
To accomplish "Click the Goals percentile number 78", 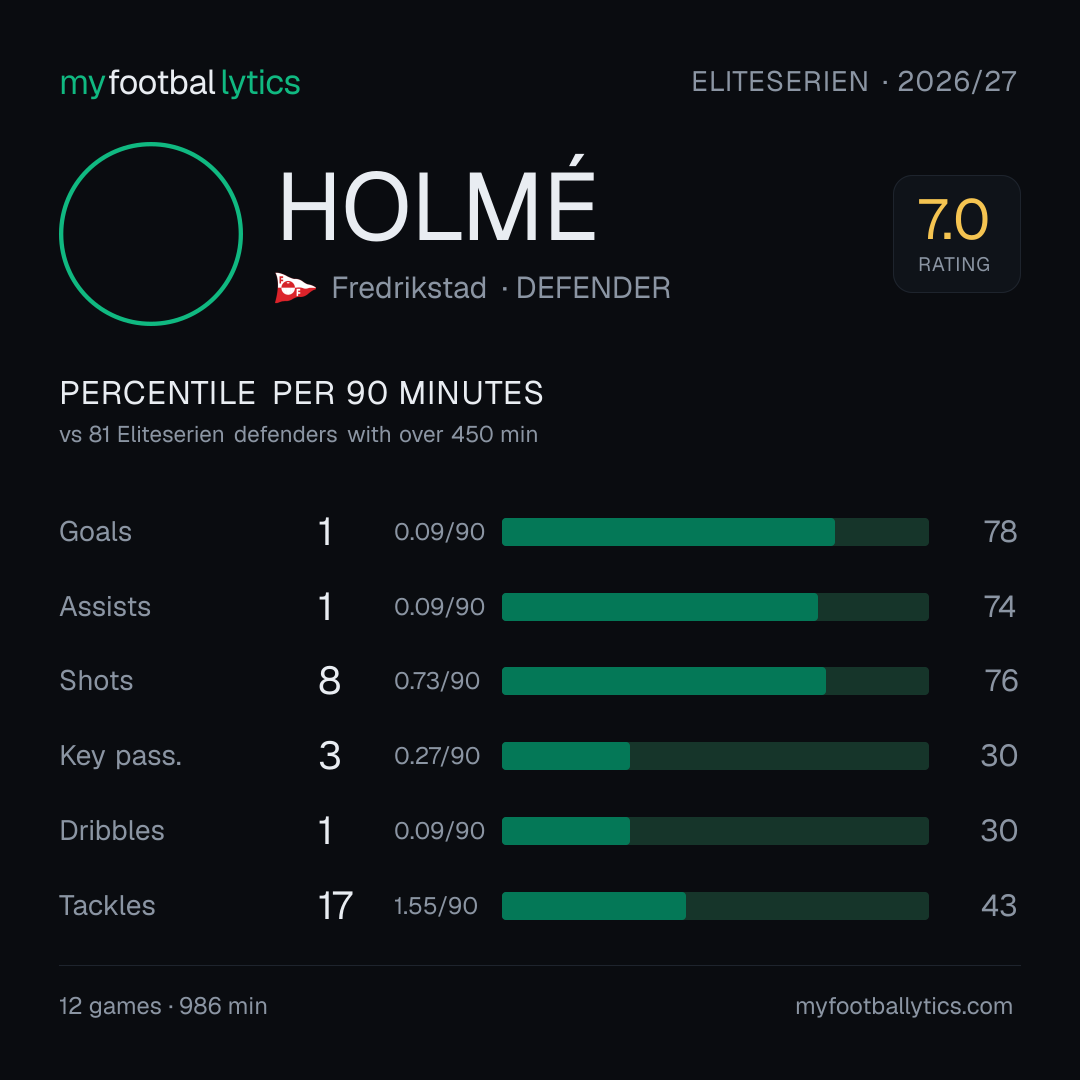I will [1000, 532].
